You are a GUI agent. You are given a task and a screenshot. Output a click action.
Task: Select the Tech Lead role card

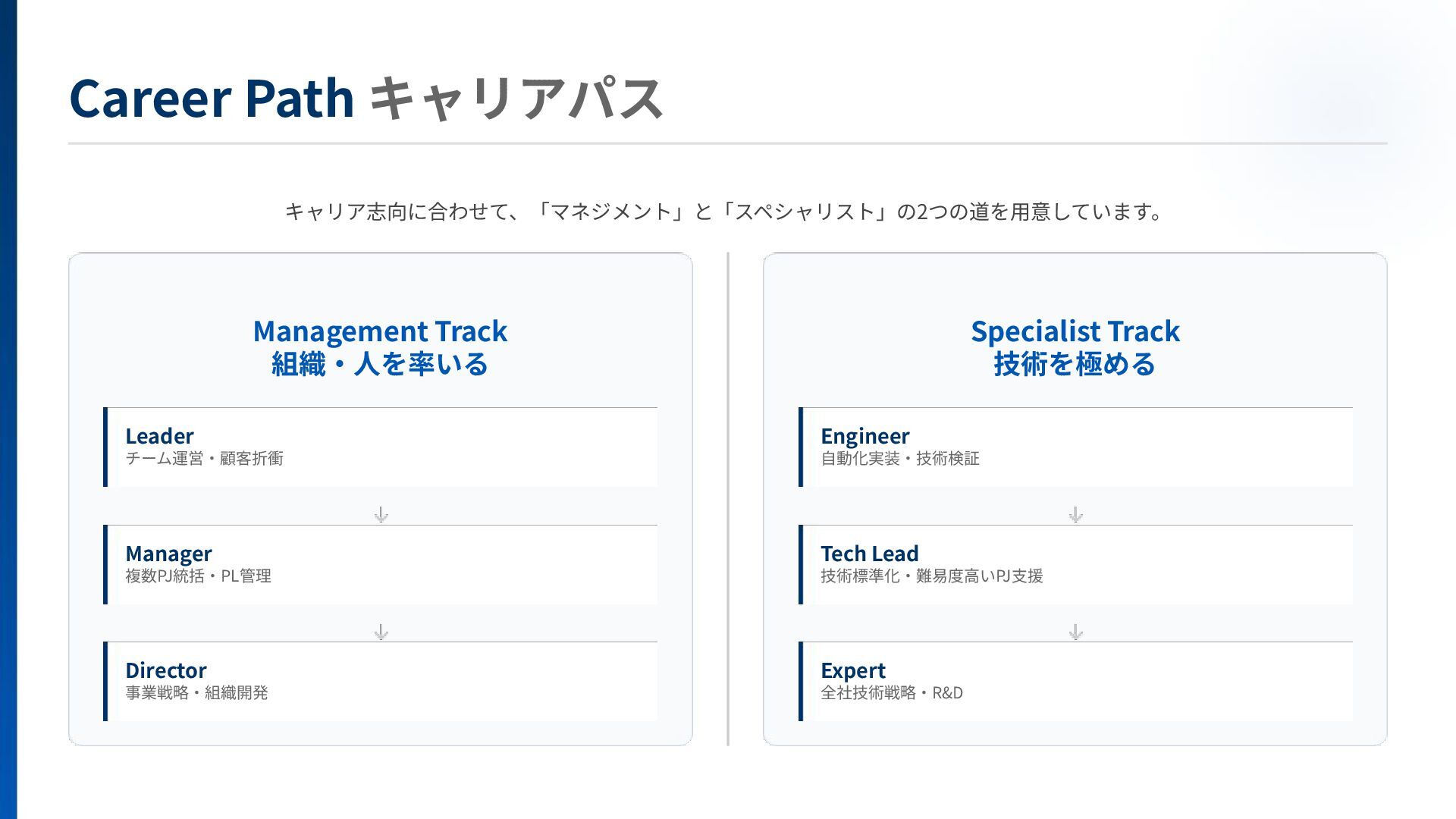click(1075, 564)
